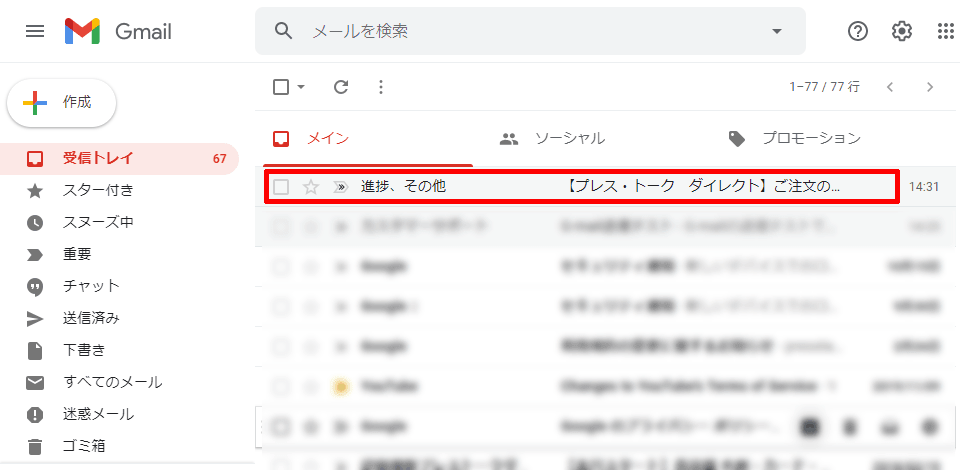Open the Settings gear icon

click(902, 31)
